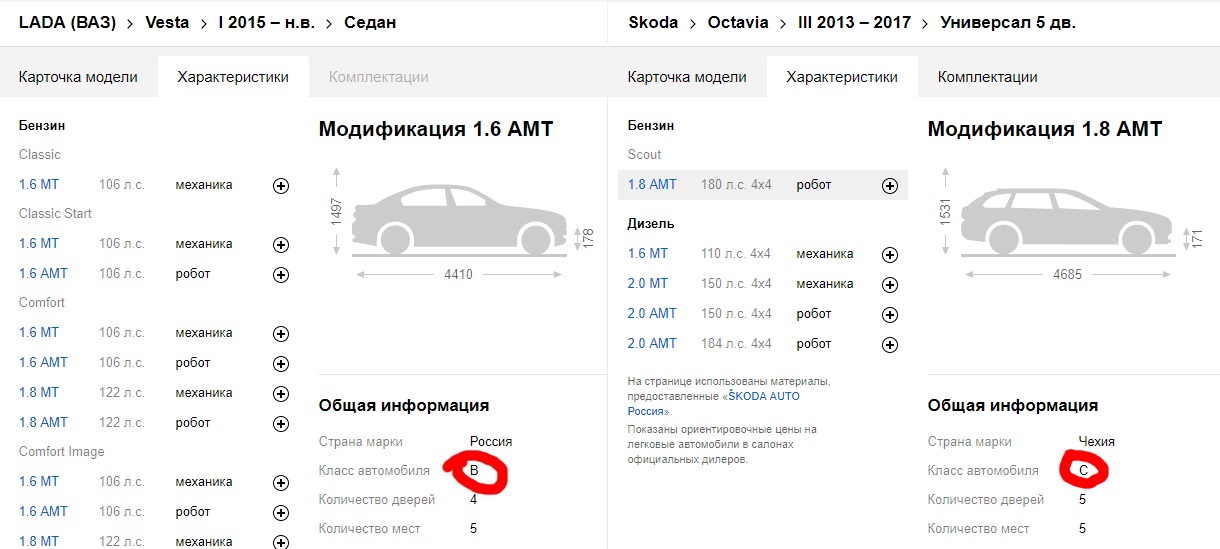Viewport: 1220px width, 549px height.
Task: Expand plus icon for Scout 1.8 AMT row
Action: pyautogui.click(x=890, y=186)
